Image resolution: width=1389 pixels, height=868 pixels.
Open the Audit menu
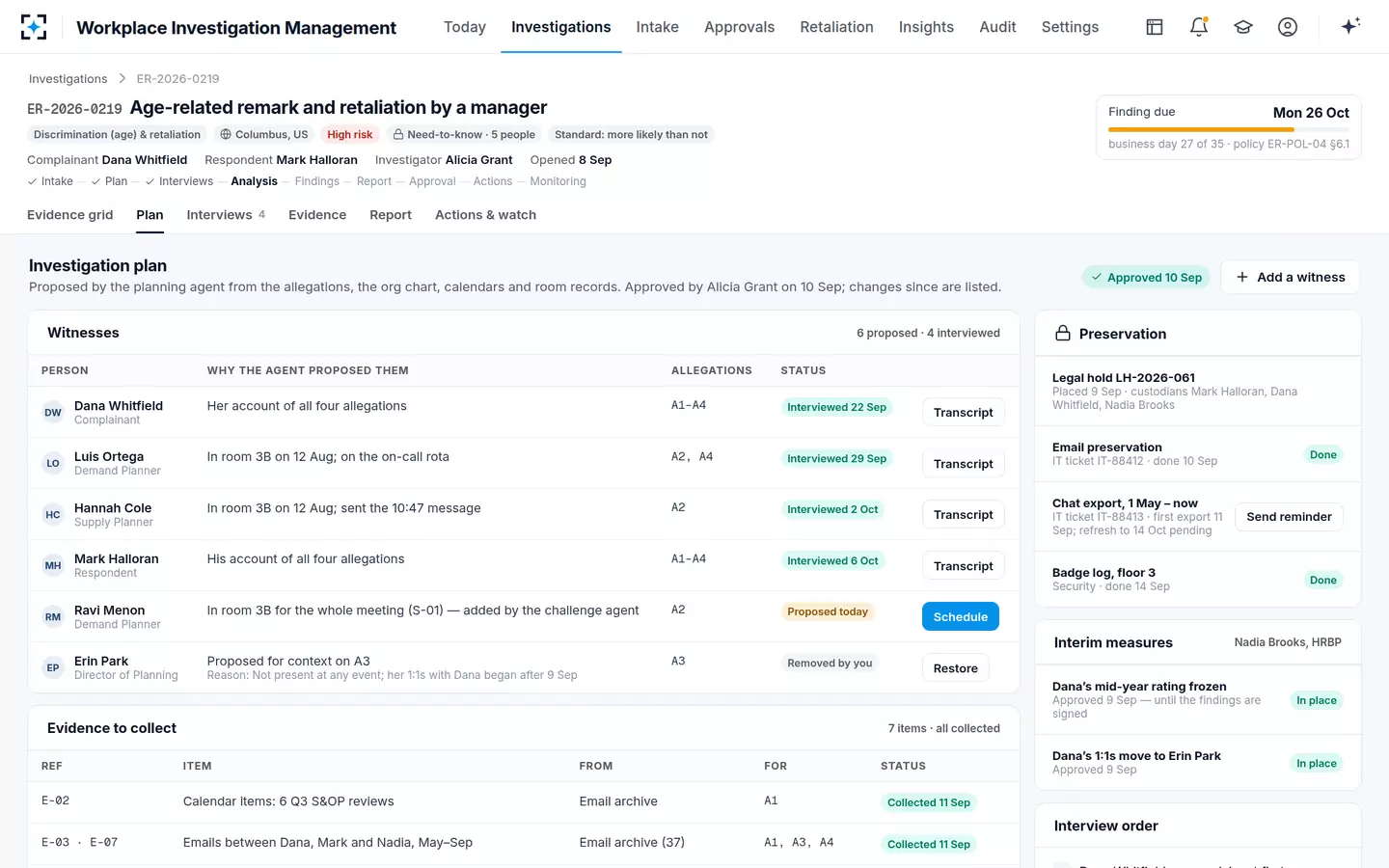pyautogui.click(x=997, y=27)
